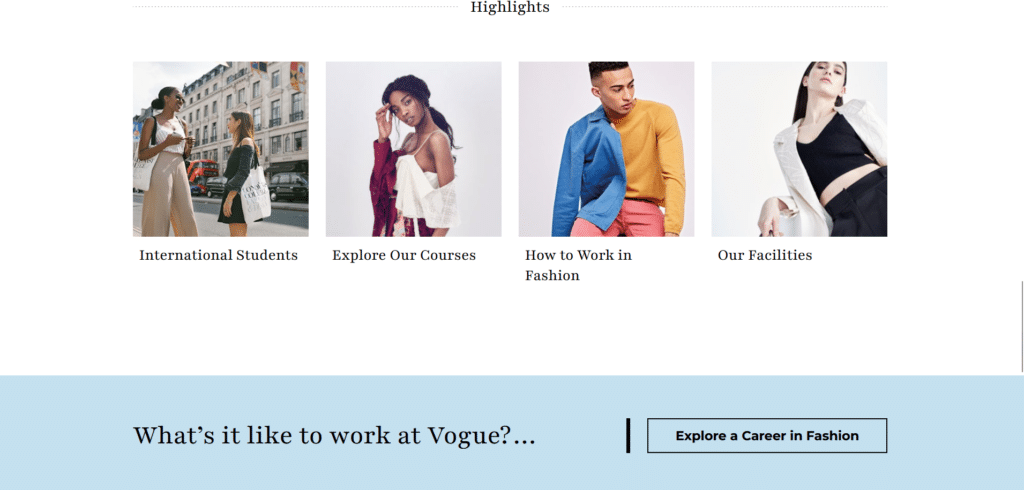Screen dimensions: 1024x490
Task: Click the red bus in the street photo
Action: [x=202, y=174]
